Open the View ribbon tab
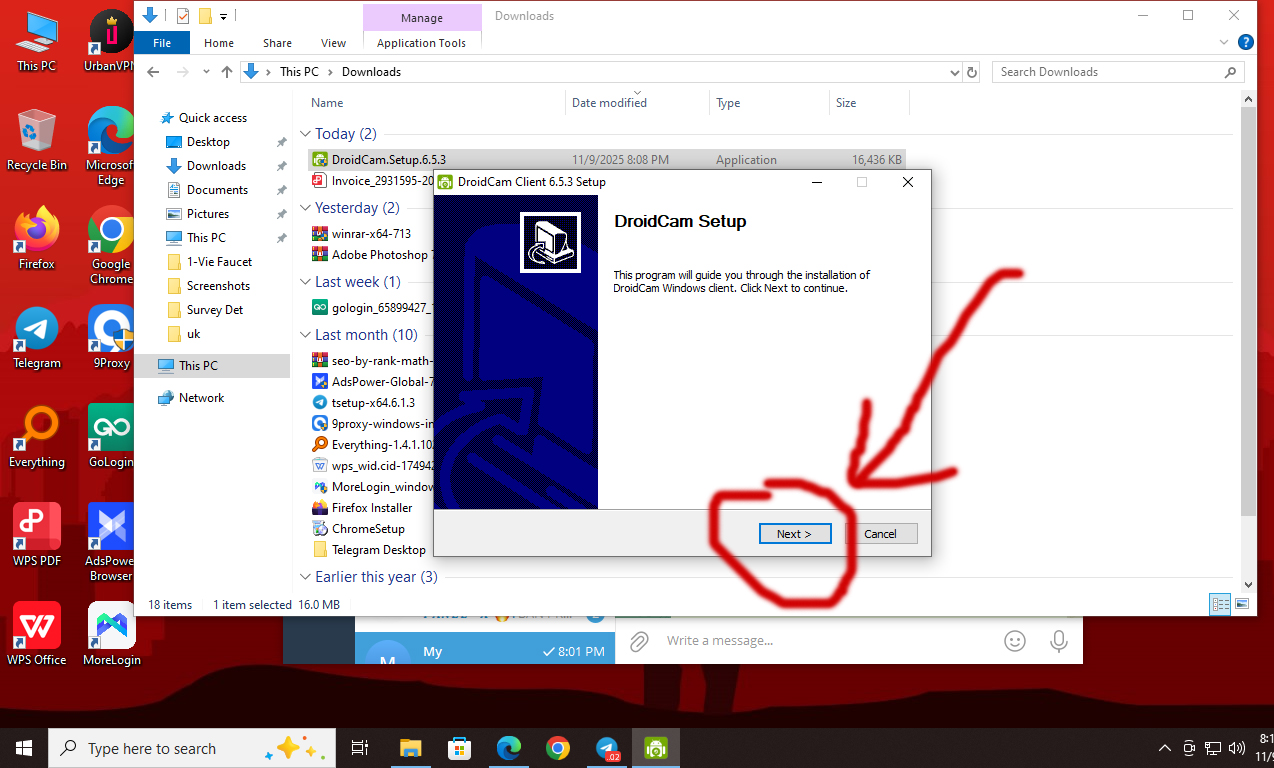The image size is (1274, 768). click(333, 43)
